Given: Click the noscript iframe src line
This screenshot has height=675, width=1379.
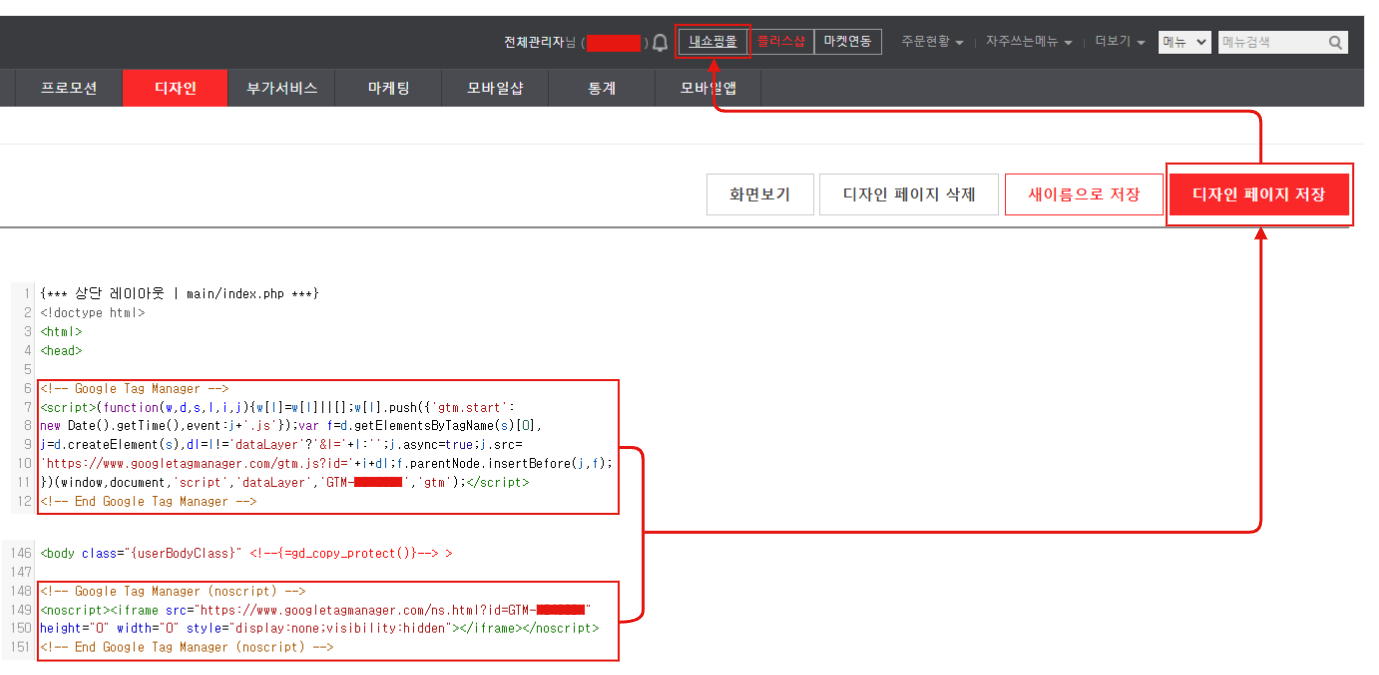Looking at the screenshot, I should tap(316, 610).
